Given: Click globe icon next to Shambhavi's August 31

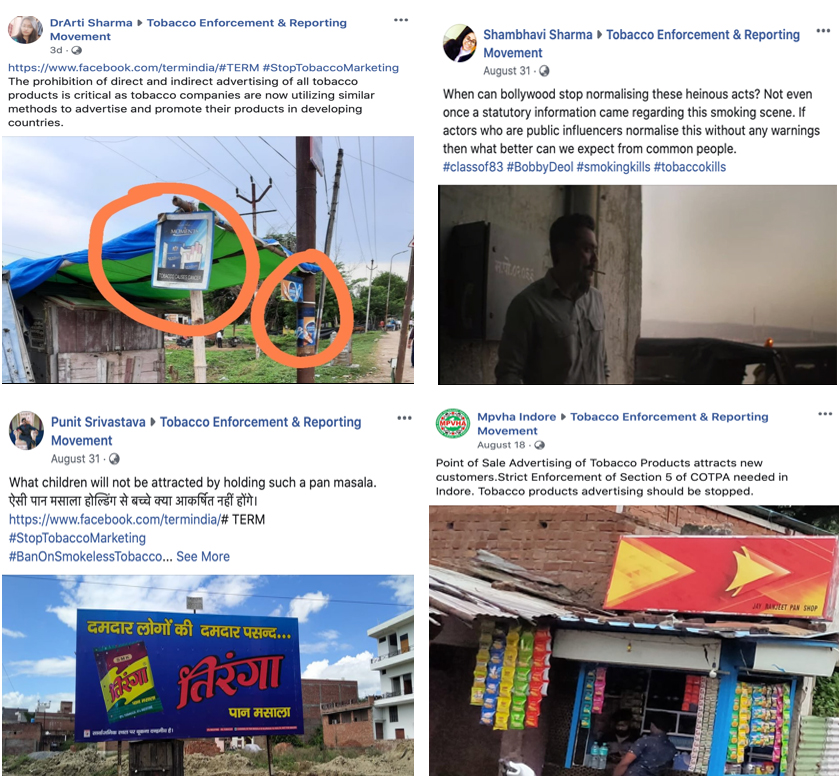Looking at the screenshot, I should tap(544, 71).
